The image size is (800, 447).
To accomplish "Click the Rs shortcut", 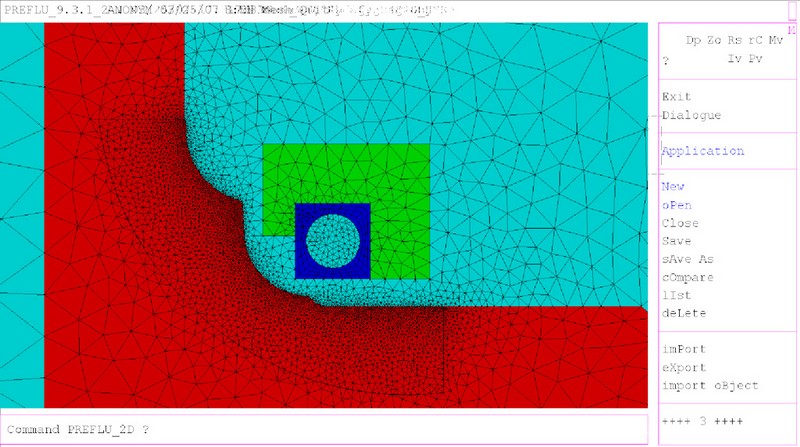I will coord(735,40).
